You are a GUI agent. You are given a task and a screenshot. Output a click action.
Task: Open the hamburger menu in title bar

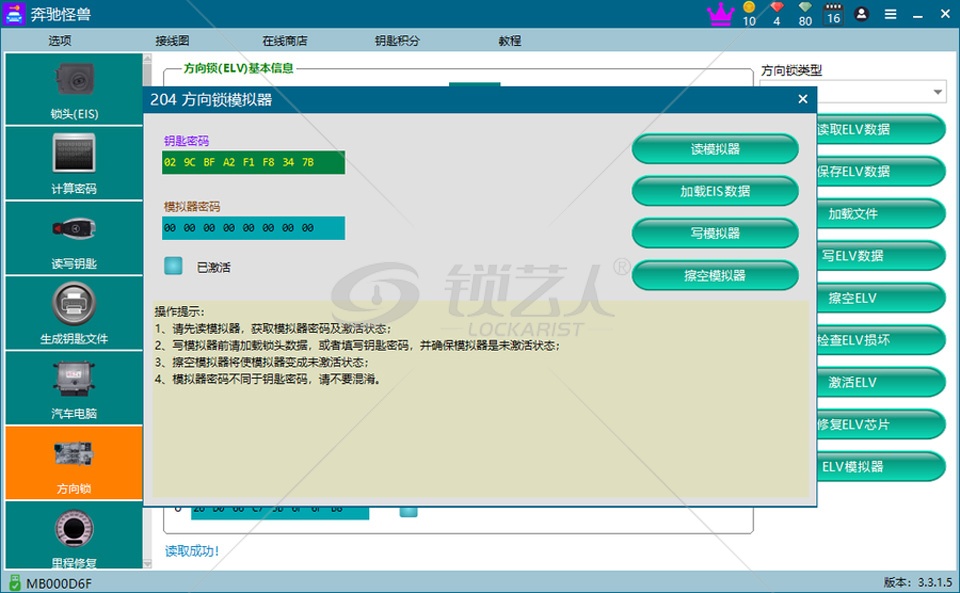[x=891, y=14]
